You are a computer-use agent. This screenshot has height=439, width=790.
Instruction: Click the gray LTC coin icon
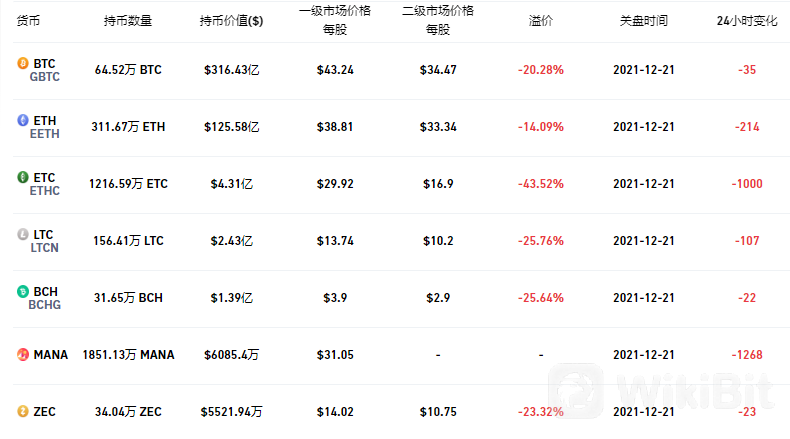point(23,234)
